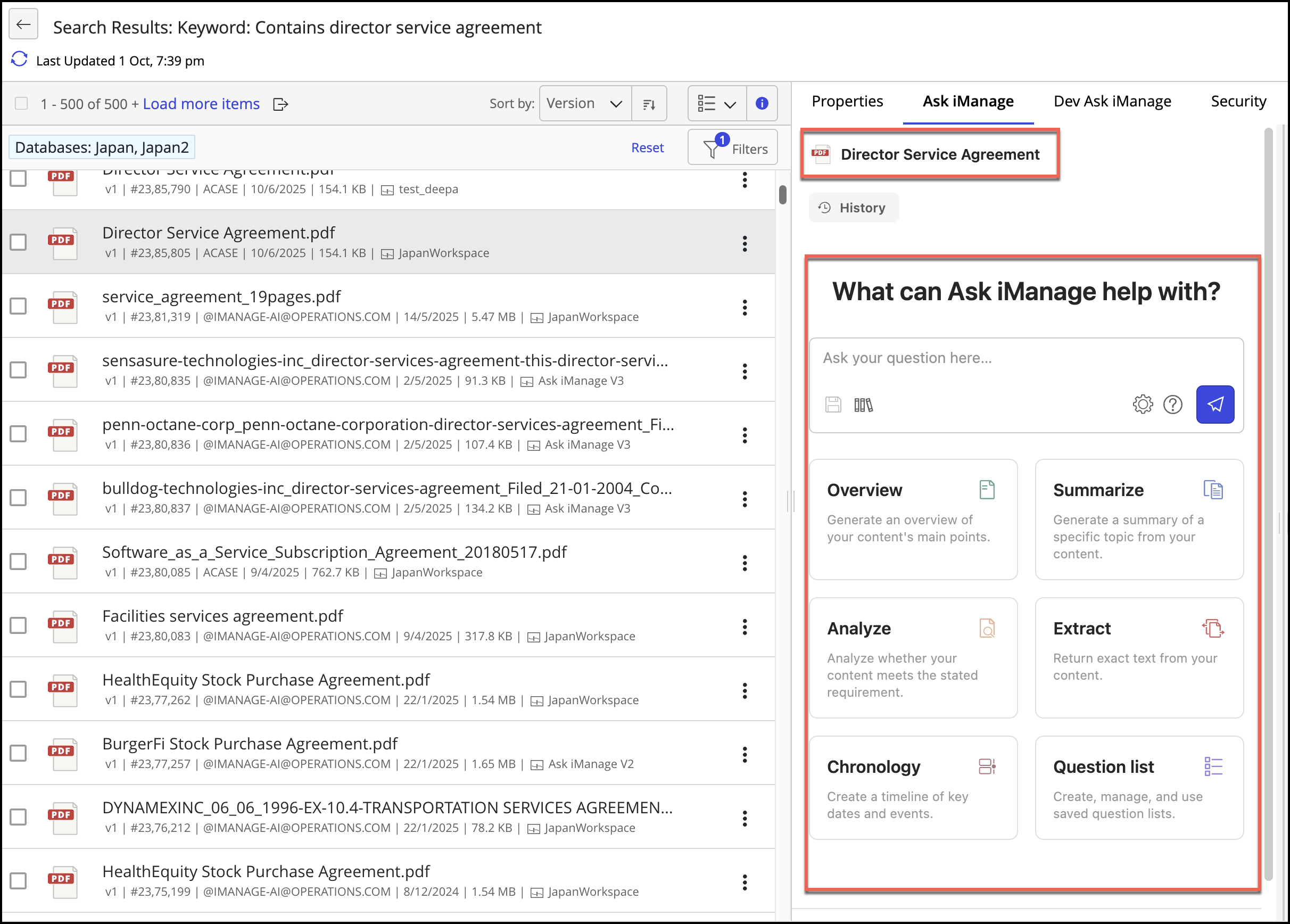Toggle the sort direction icon
This screenshot has height=924, width=1290.
(649, 104)
